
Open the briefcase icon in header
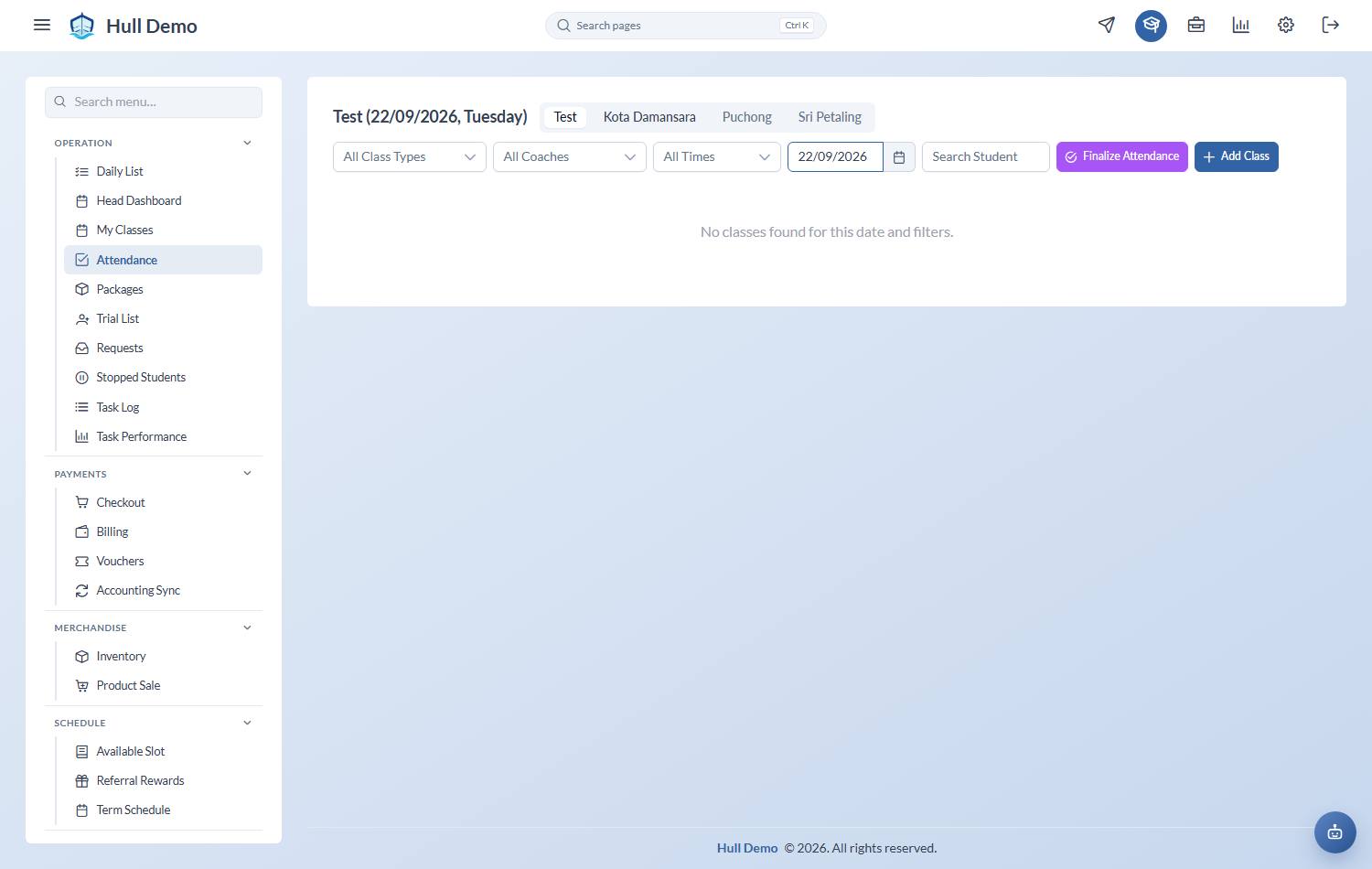[1196, 25]
